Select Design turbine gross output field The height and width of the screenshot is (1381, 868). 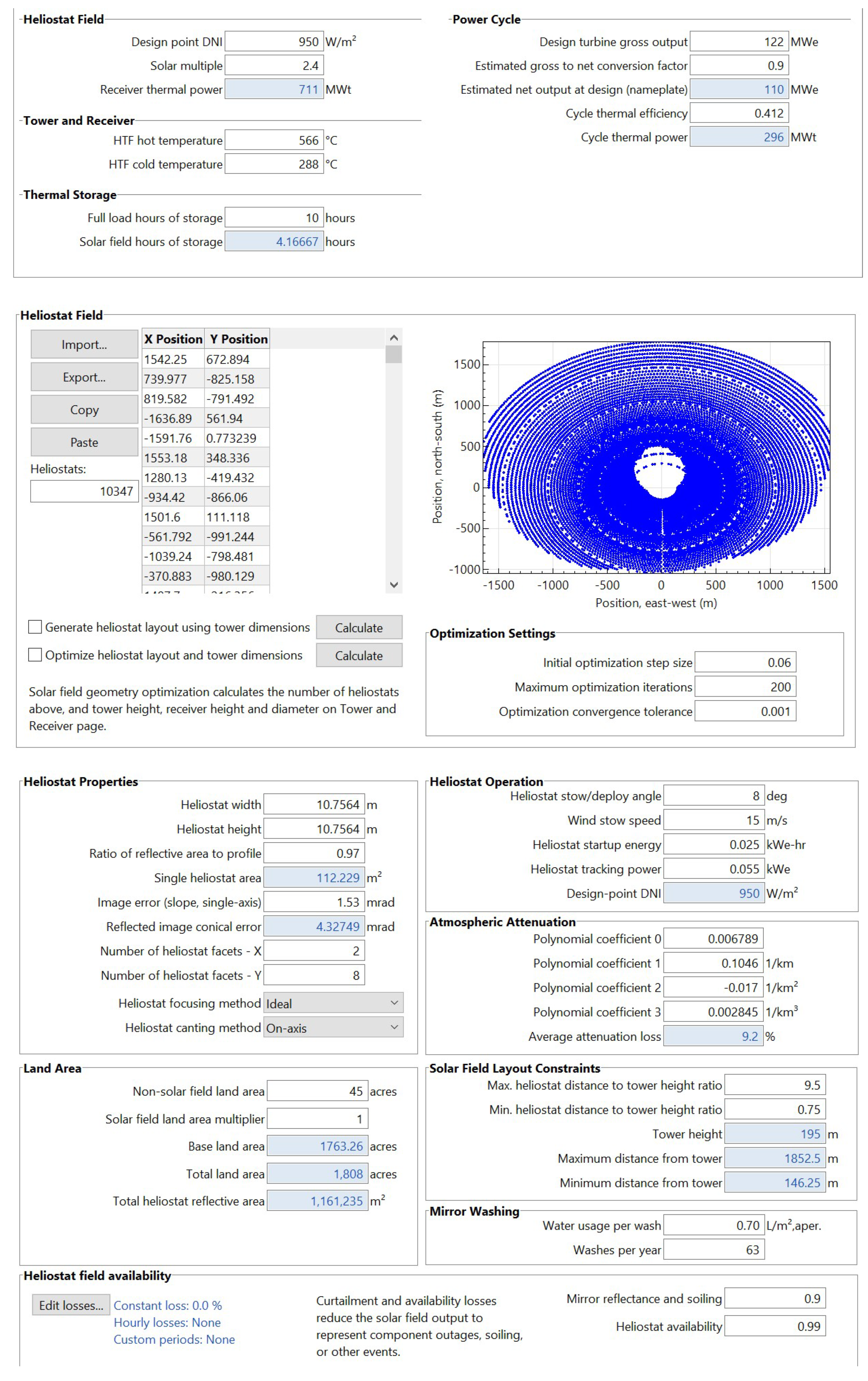point(738,42)
